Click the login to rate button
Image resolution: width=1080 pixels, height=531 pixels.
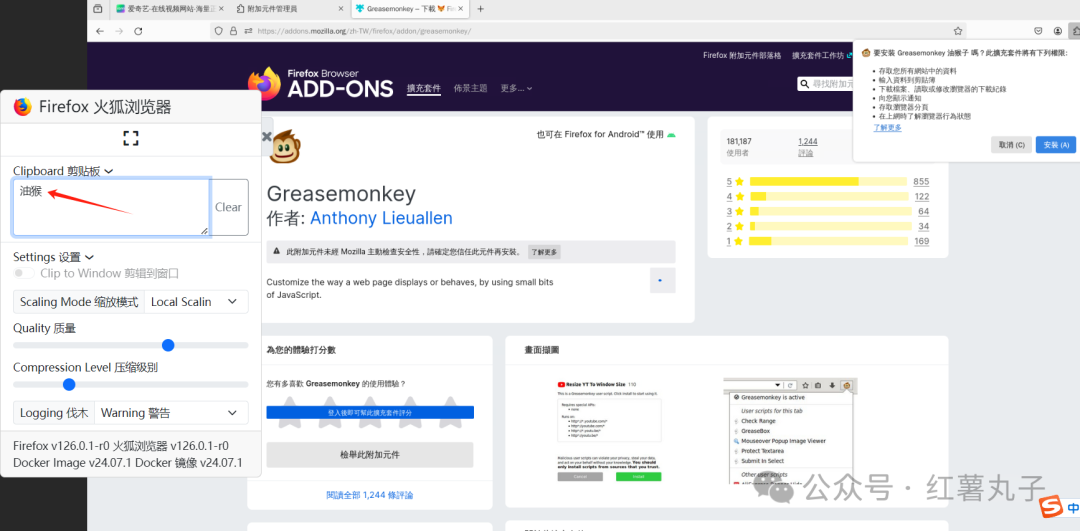click(x=370, y=413)
